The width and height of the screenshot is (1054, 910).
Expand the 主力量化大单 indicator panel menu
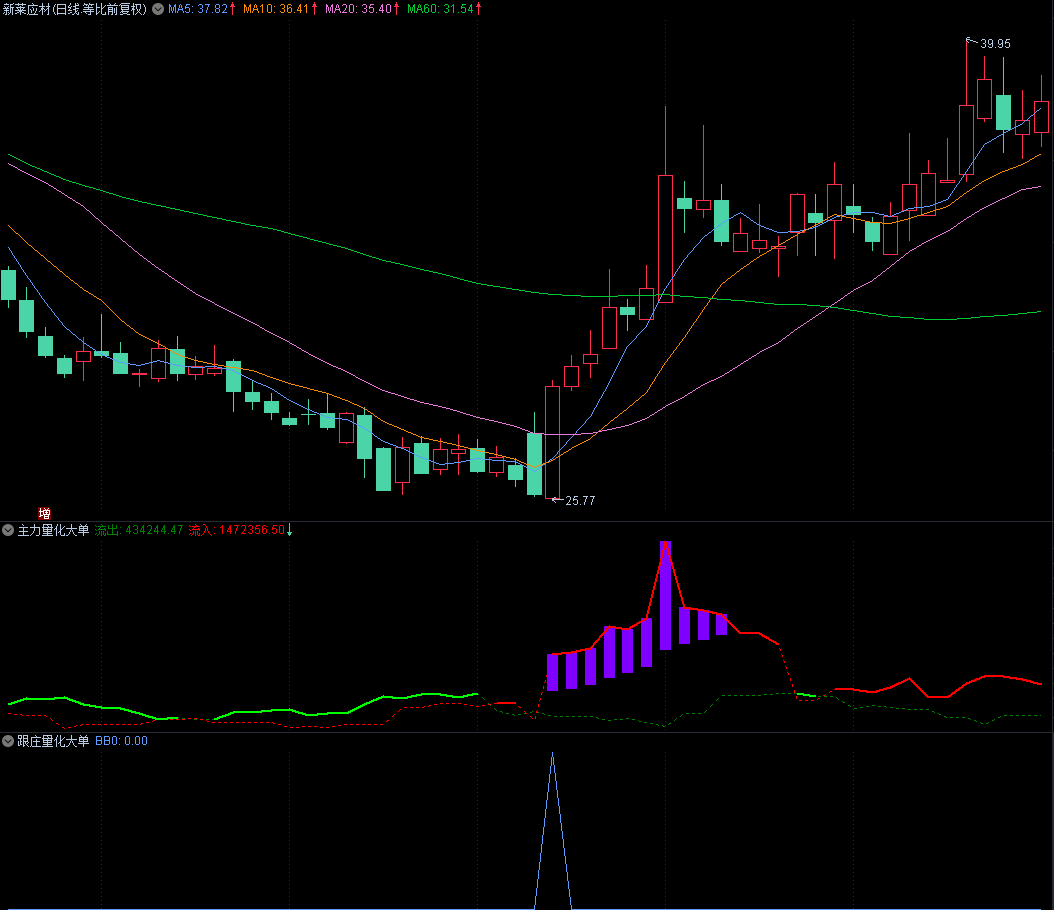(x=8, y=530)
